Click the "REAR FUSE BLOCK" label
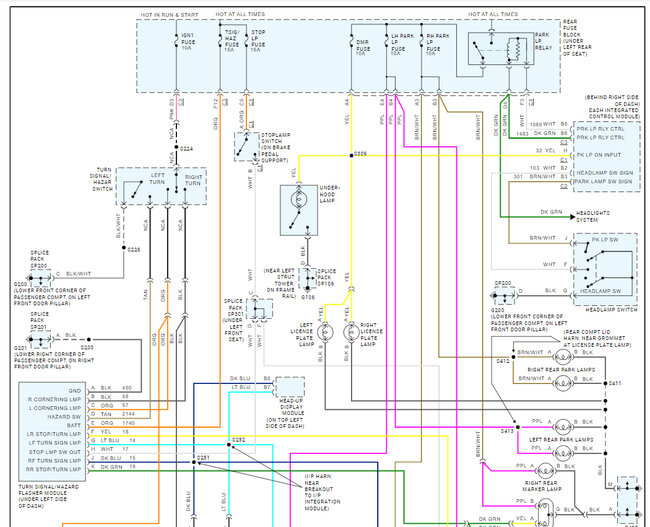 (572, 28)
